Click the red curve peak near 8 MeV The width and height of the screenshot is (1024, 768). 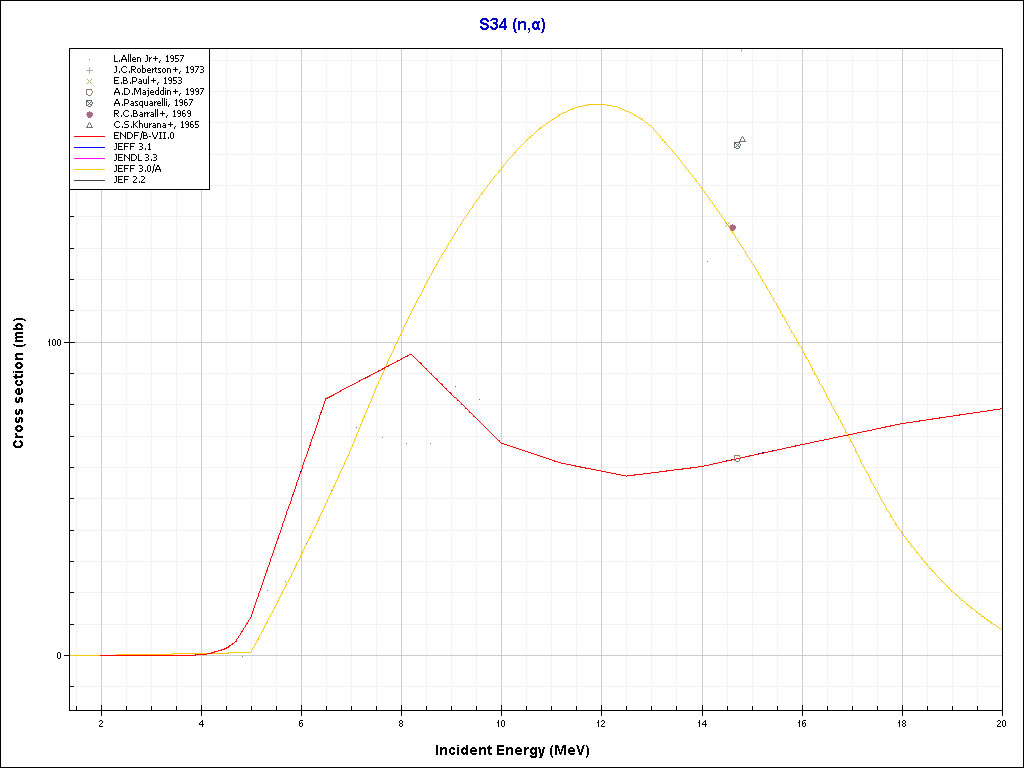pyautogui.click(x=410, y=354)
